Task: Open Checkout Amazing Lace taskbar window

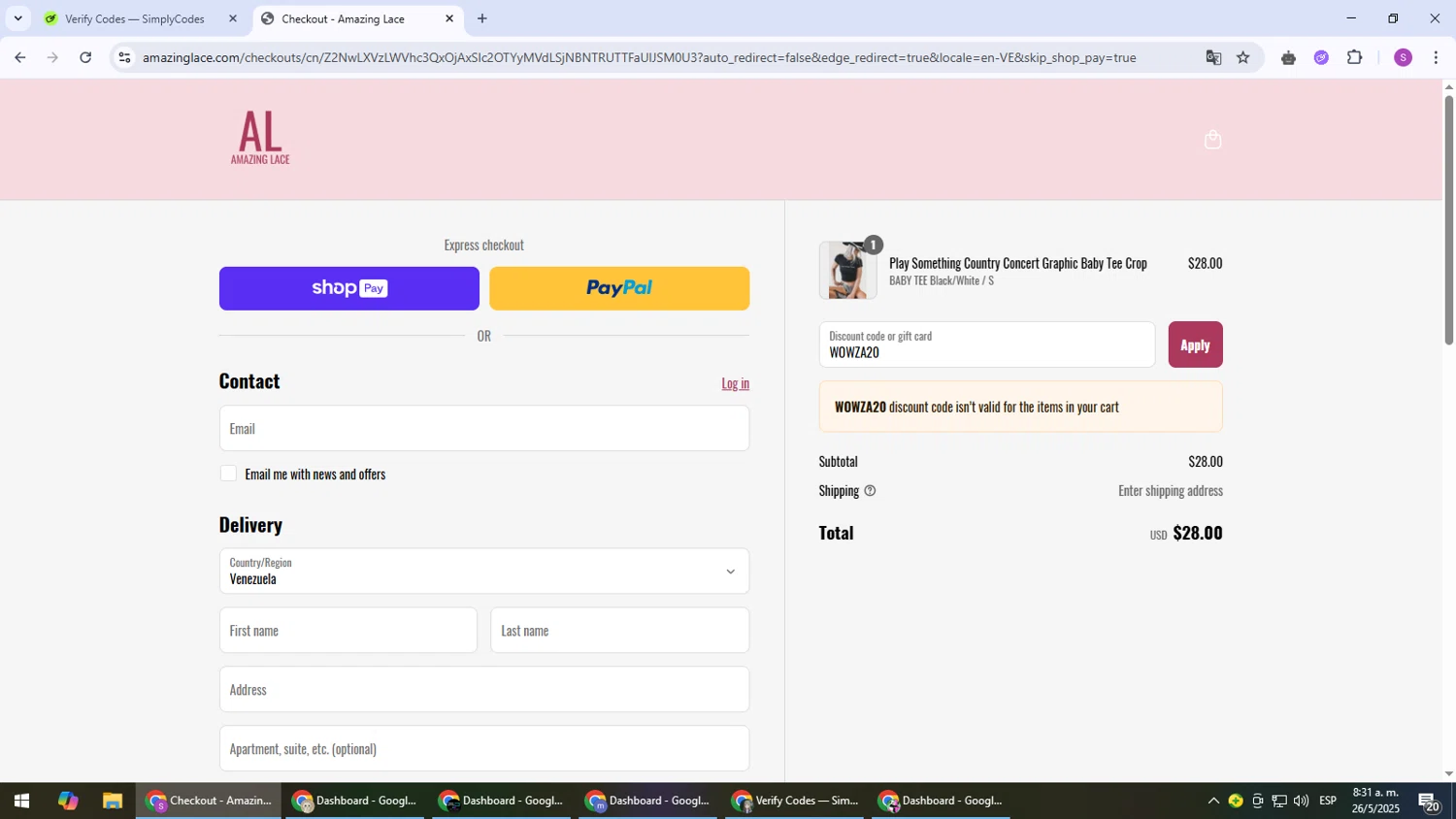Action: (209, 801)
